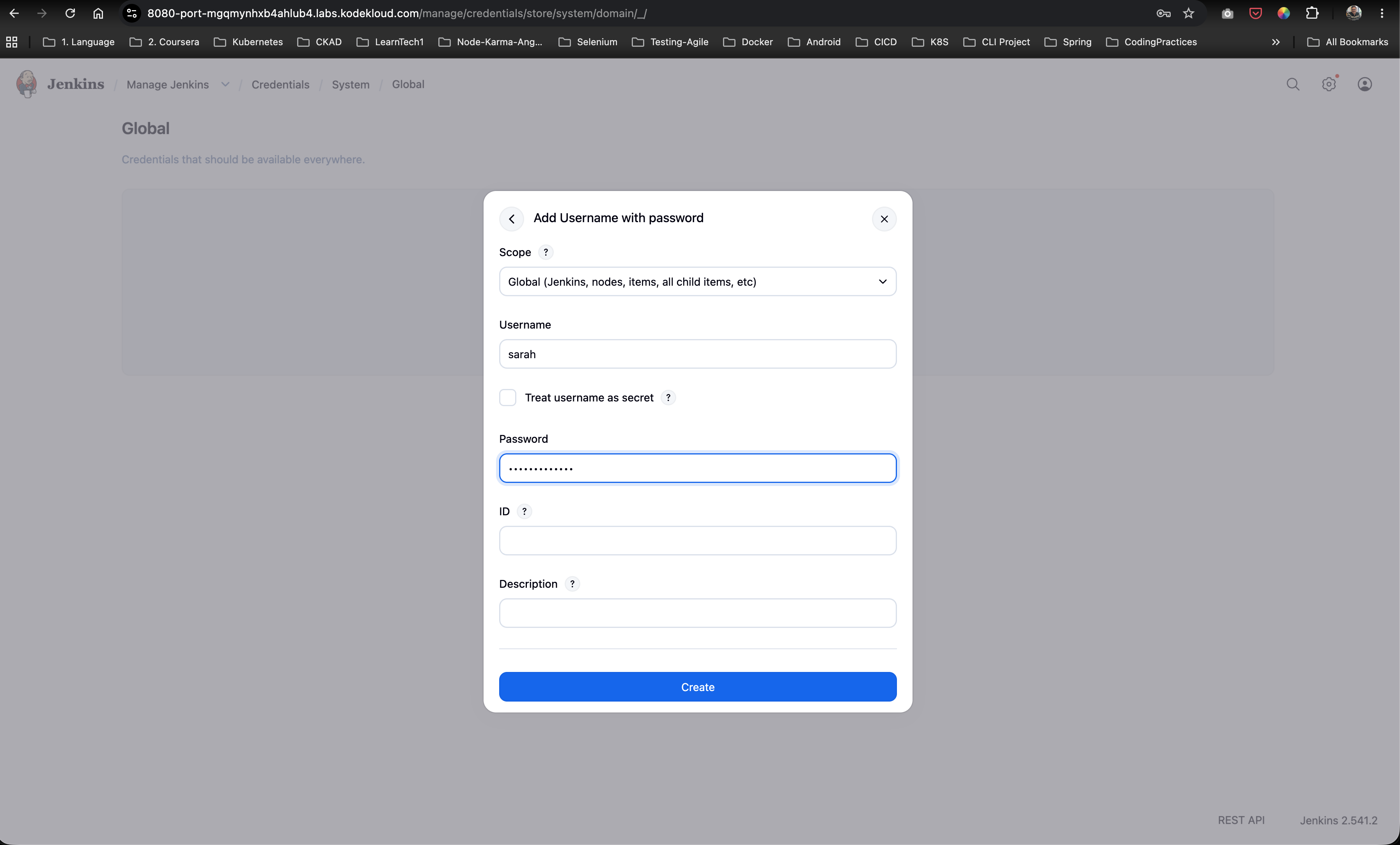Open Chrome three-dot menu
The image size is (1400, 845).
[x=1382, y=13]
